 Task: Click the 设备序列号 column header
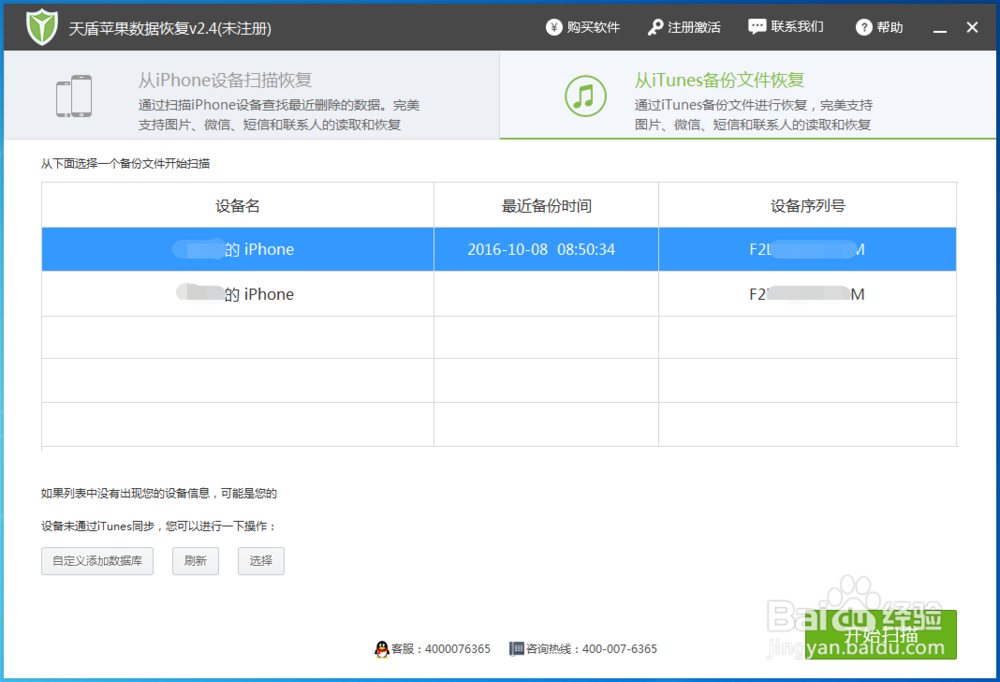(x=807, y=204)
